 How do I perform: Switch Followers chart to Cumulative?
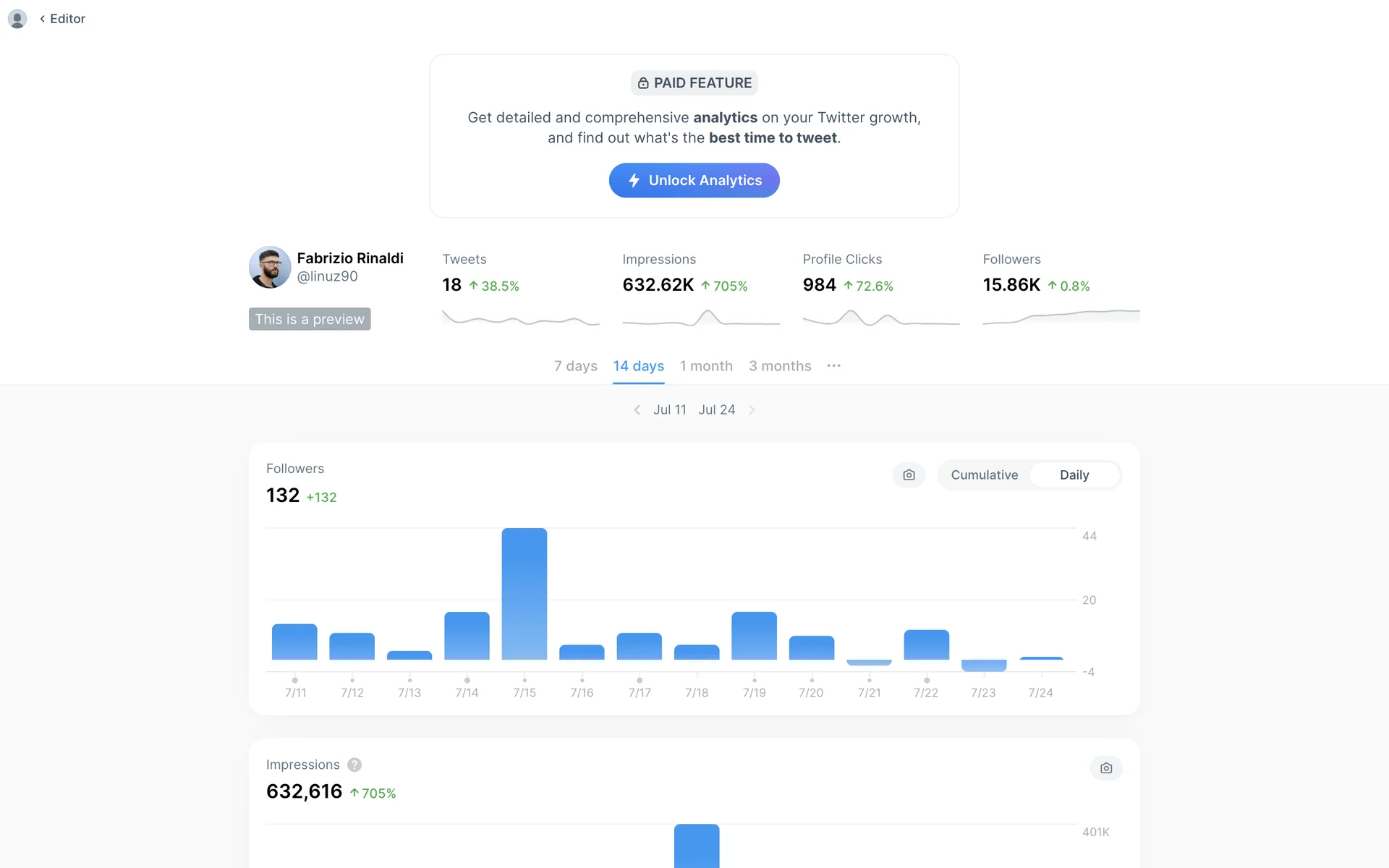(x=984, y=475)
